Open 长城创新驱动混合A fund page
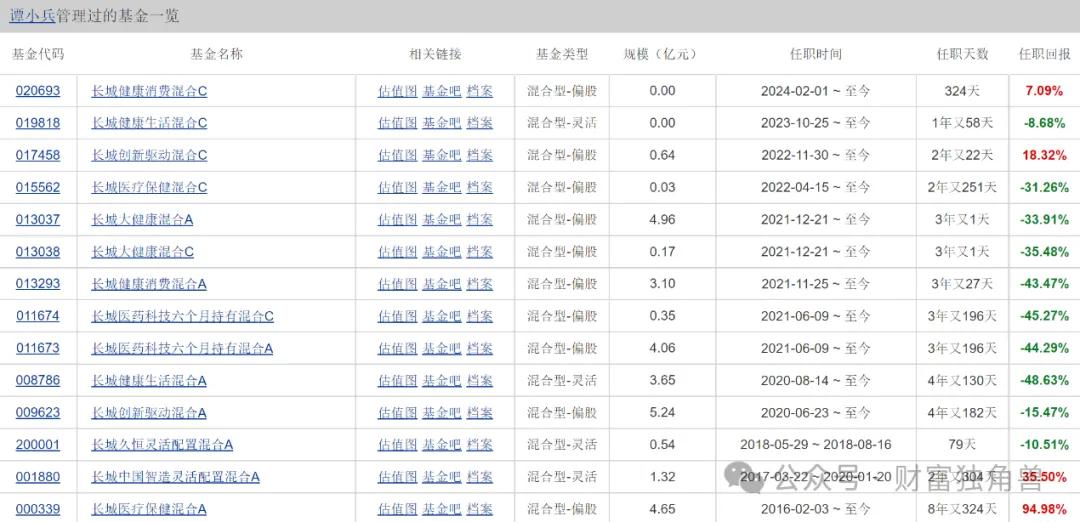 (x=149, y=413)
